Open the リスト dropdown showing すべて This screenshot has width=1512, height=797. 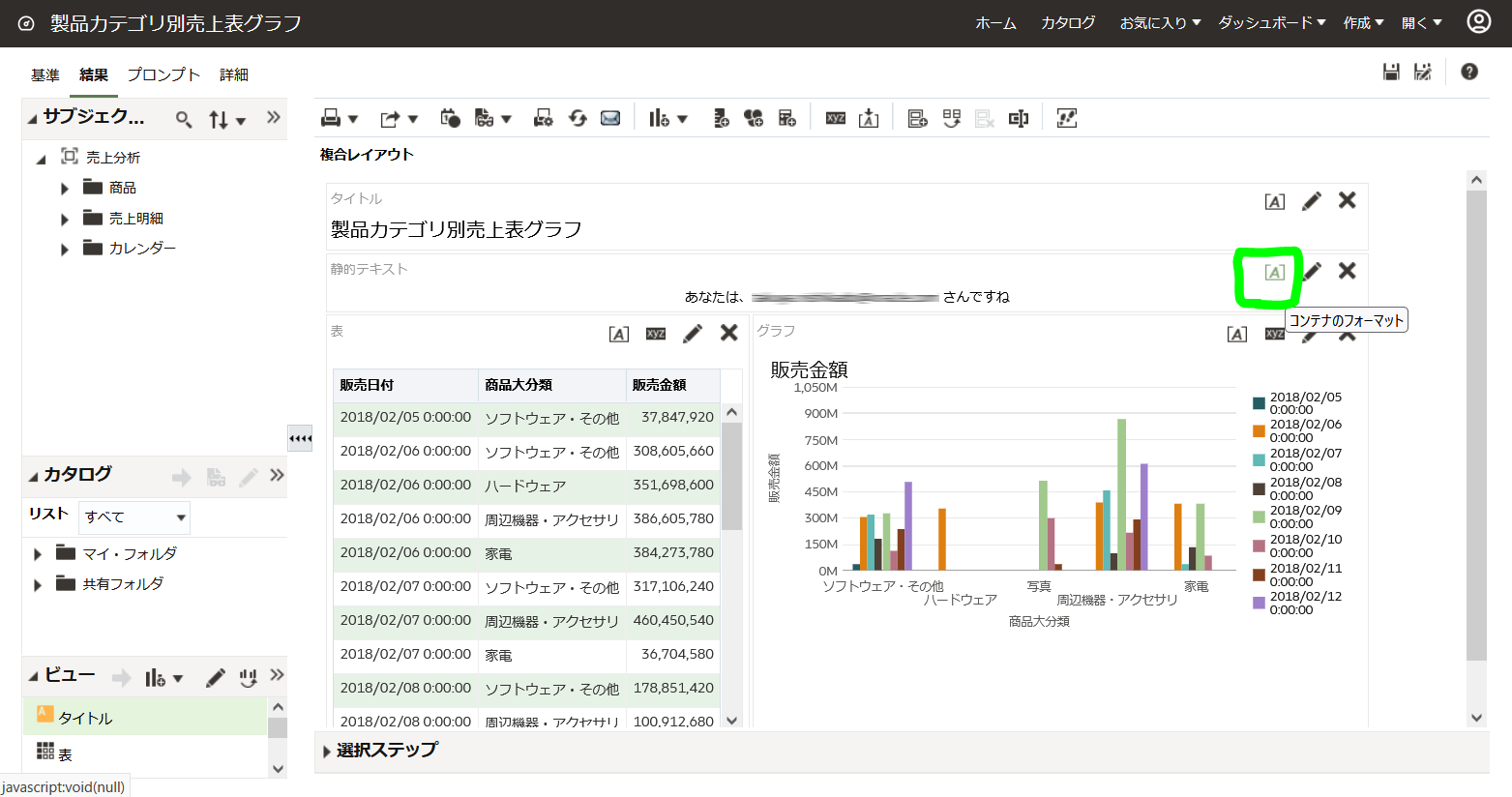(133, 517)
